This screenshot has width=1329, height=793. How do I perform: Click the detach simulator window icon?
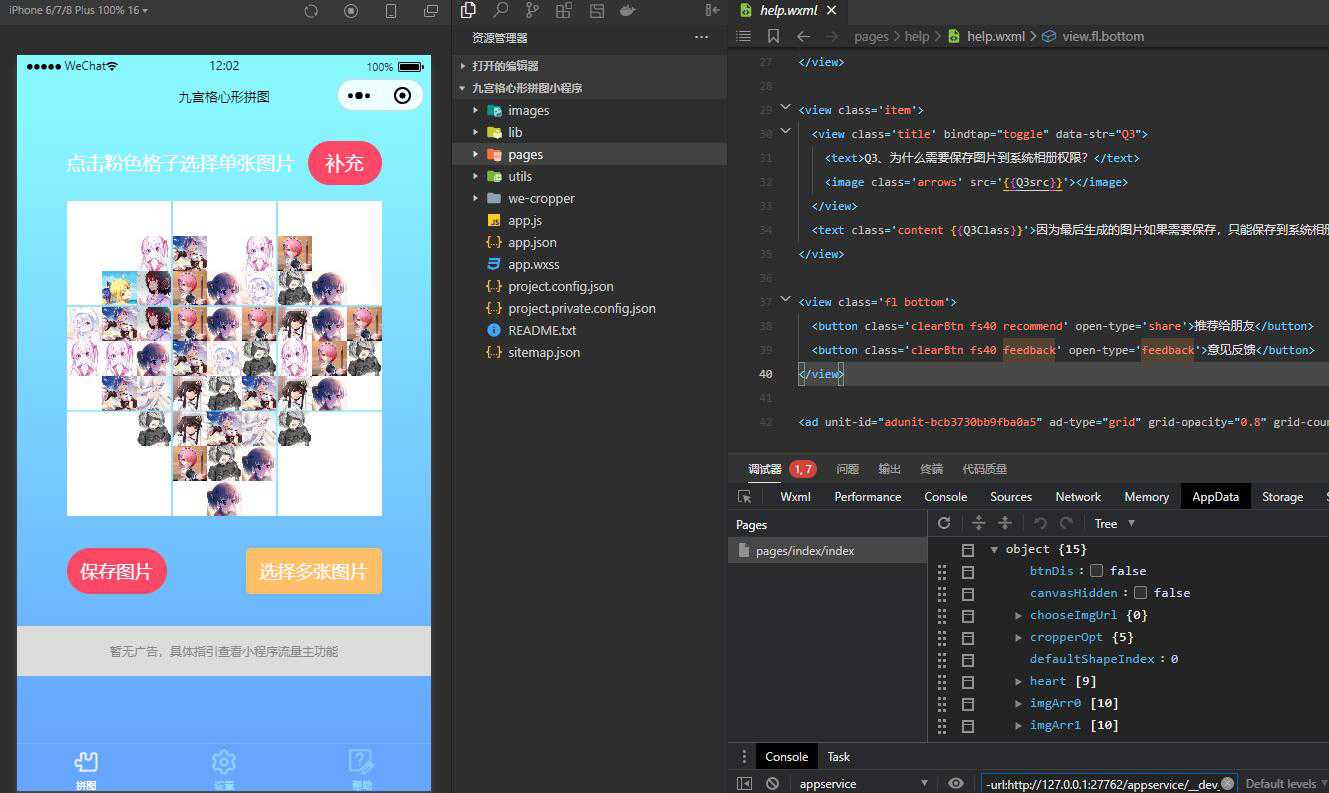coord(431,11)
